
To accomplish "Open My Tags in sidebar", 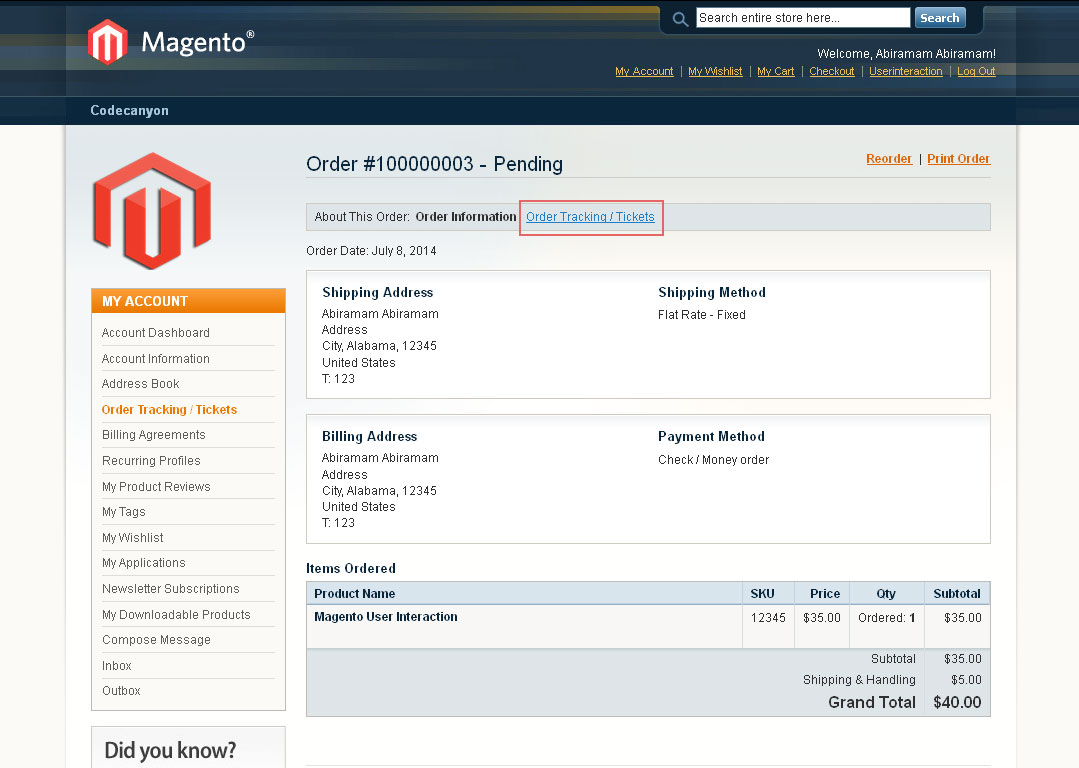I will point(124,512).
